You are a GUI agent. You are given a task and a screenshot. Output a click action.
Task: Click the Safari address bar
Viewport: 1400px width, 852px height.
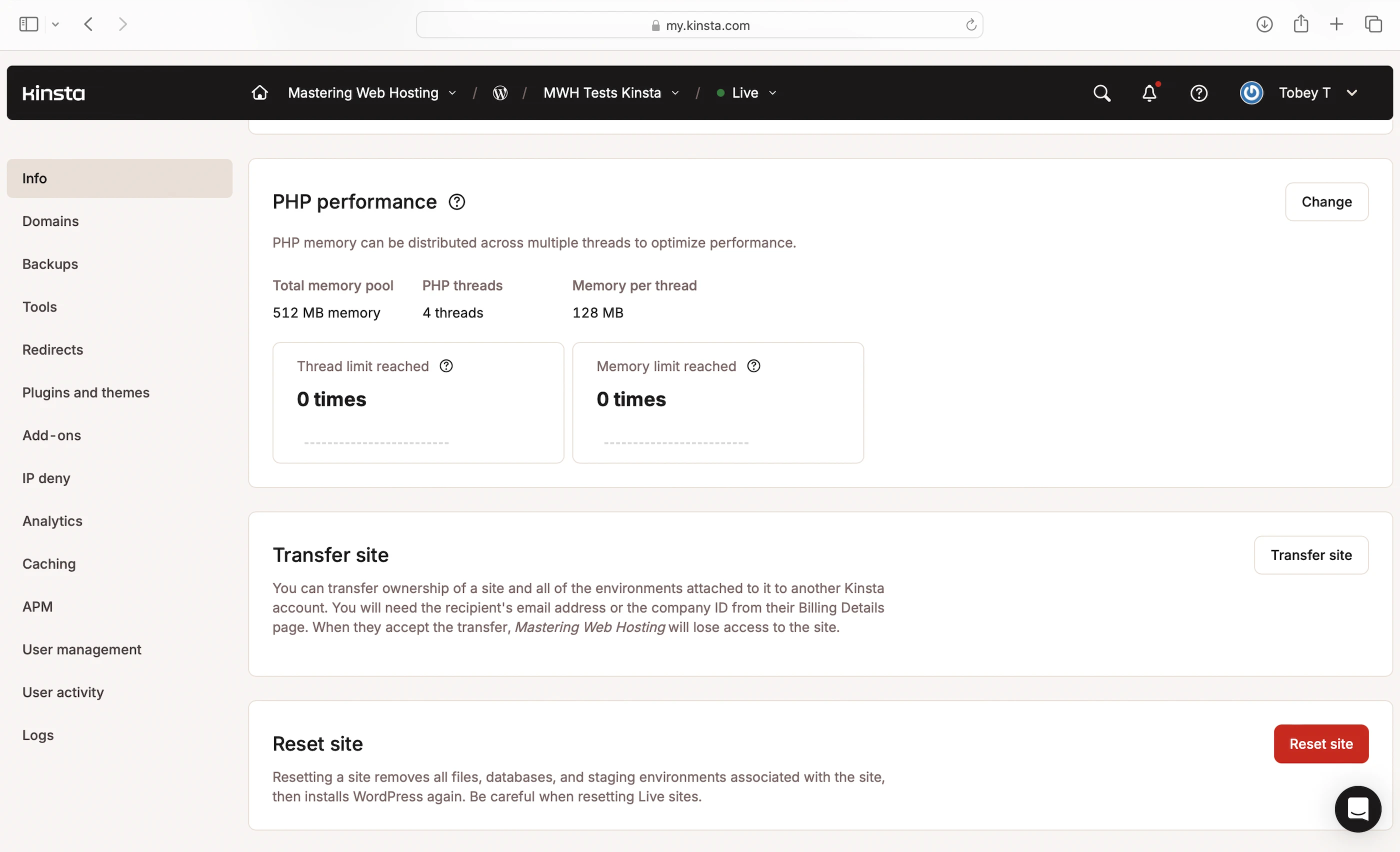pos(699,25)
